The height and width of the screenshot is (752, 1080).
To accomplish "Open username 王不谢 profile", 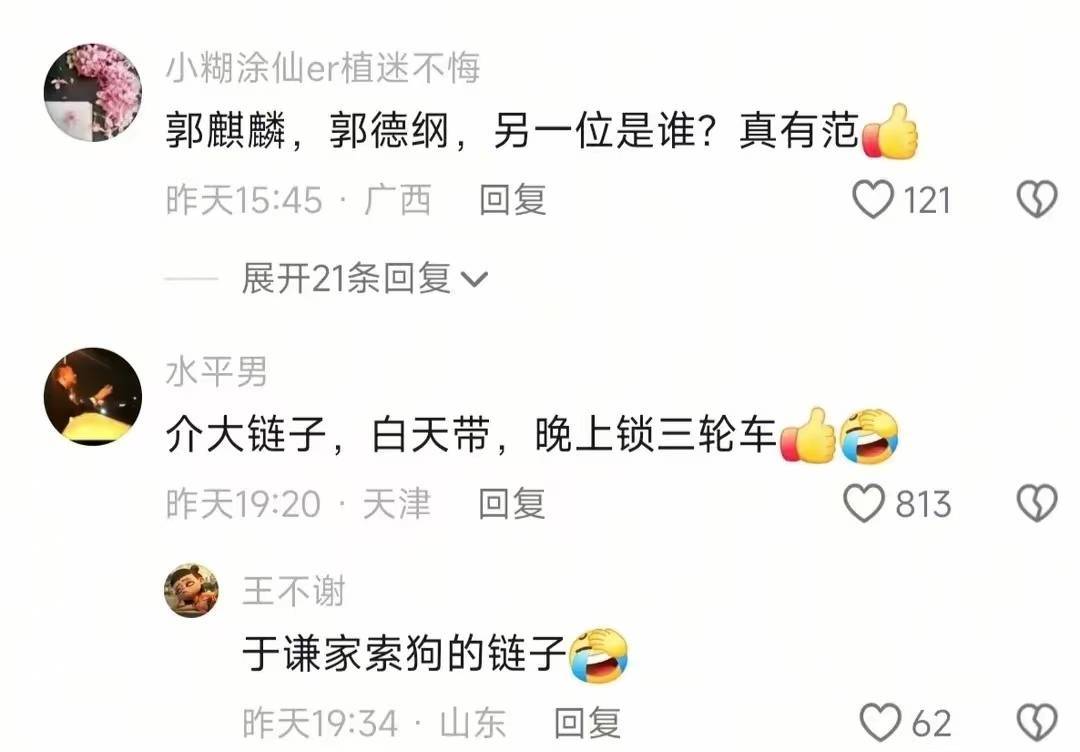I will pos(293,592).
